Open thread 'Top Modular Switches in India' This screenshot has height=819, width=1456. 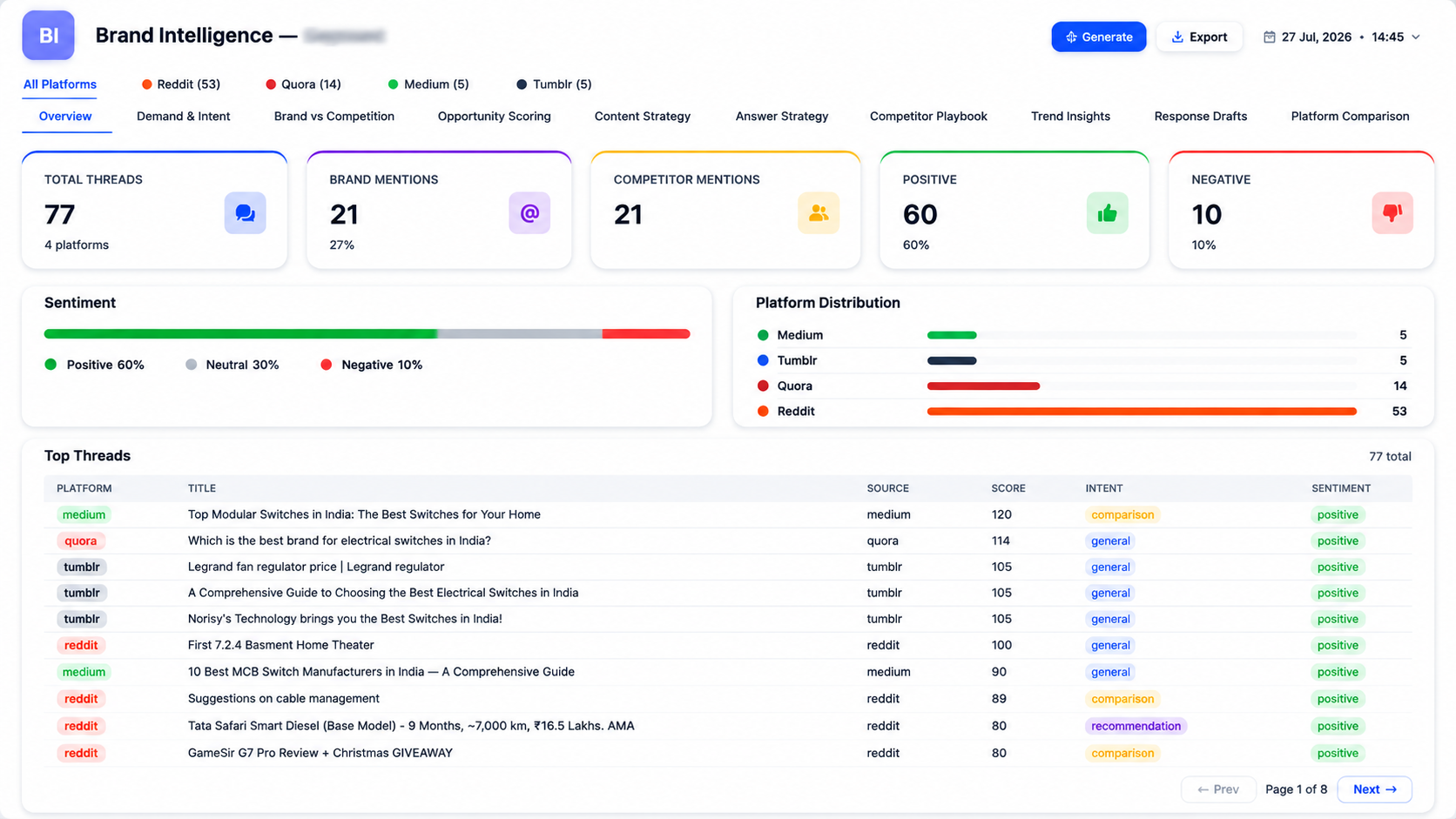coord(364,514)
